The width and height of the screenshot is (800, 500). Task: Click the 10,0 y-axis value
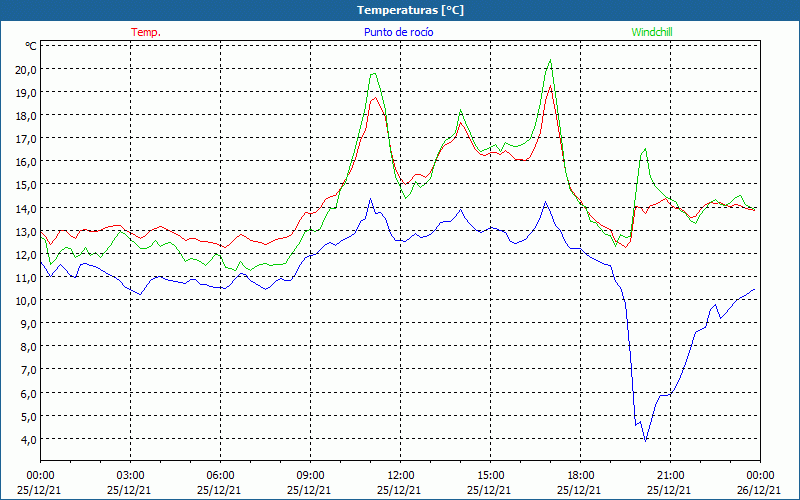26,301
